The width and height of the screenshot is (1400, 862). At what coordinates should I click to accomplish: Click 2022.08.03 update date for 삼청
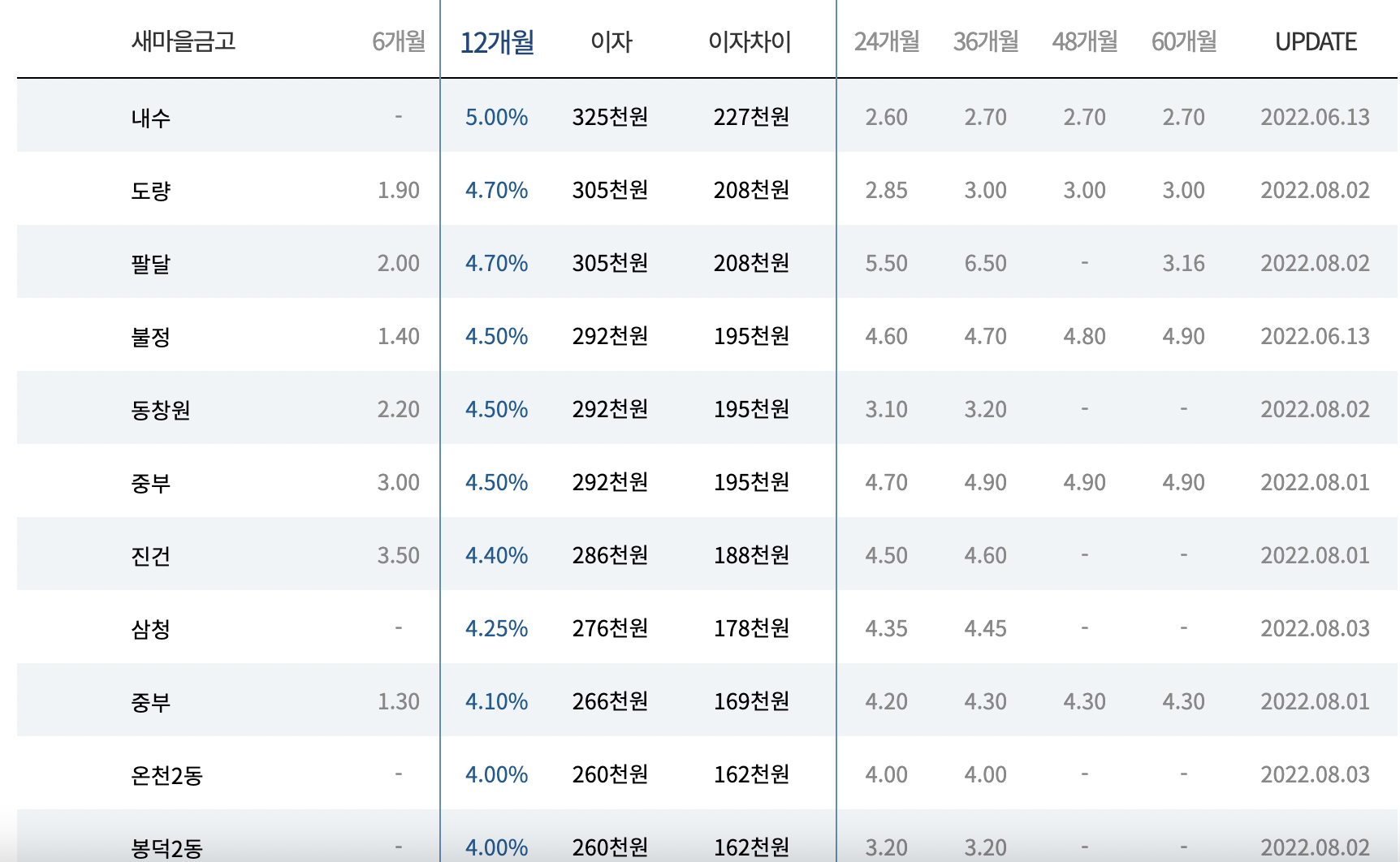pos(1315,628)
